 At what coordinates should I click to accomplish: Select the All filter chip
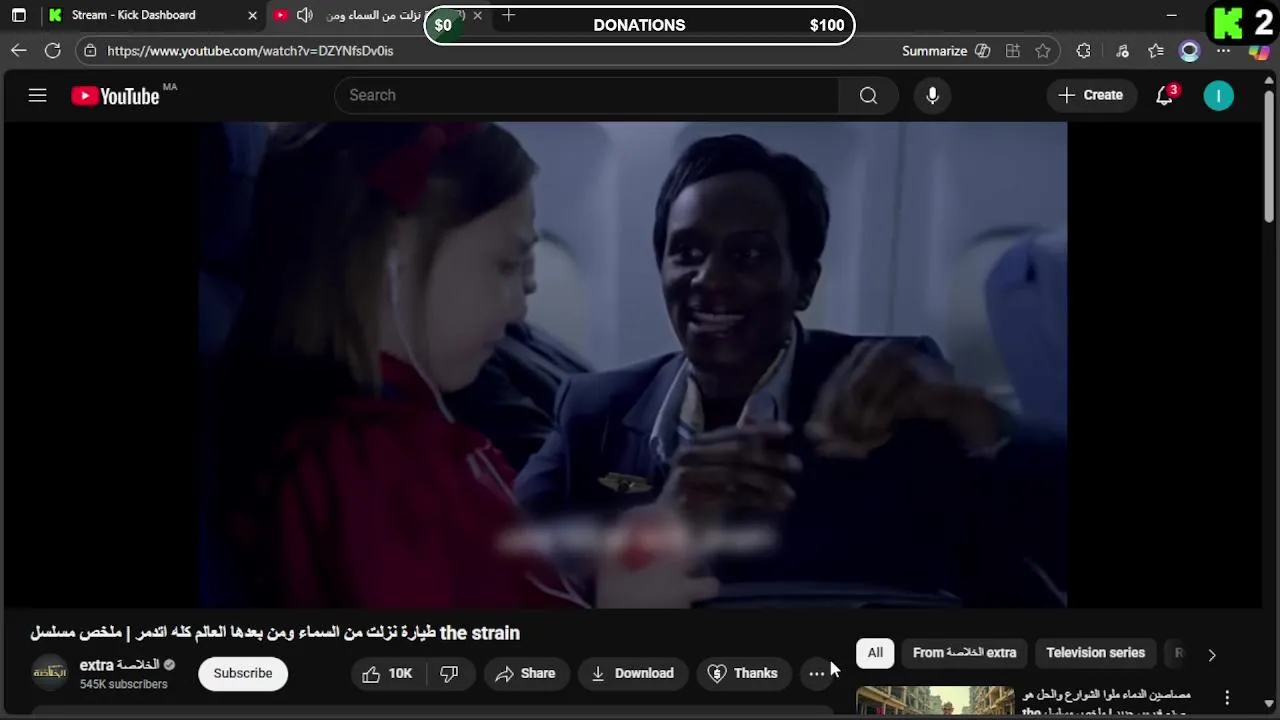[x=875, y=653]
